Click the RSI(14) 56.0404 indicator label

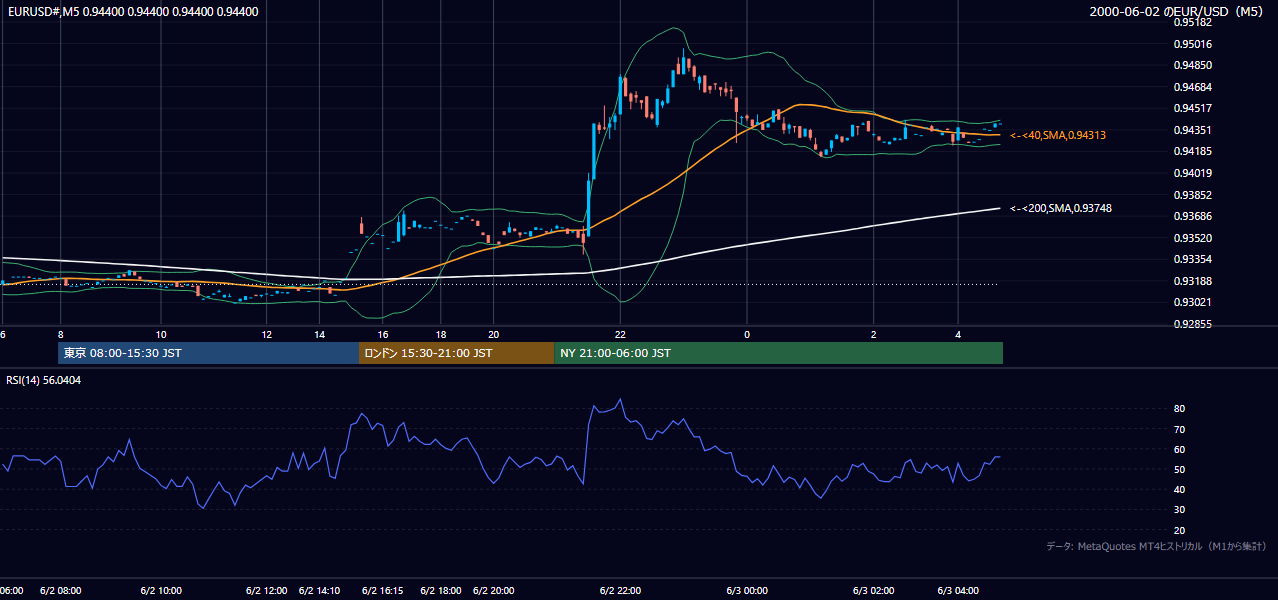click(x=43, y=380)
